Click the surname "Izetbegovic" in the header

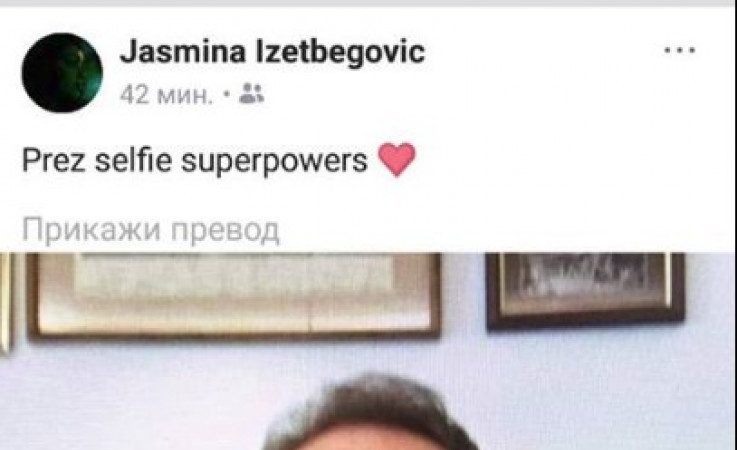[340, 52]
